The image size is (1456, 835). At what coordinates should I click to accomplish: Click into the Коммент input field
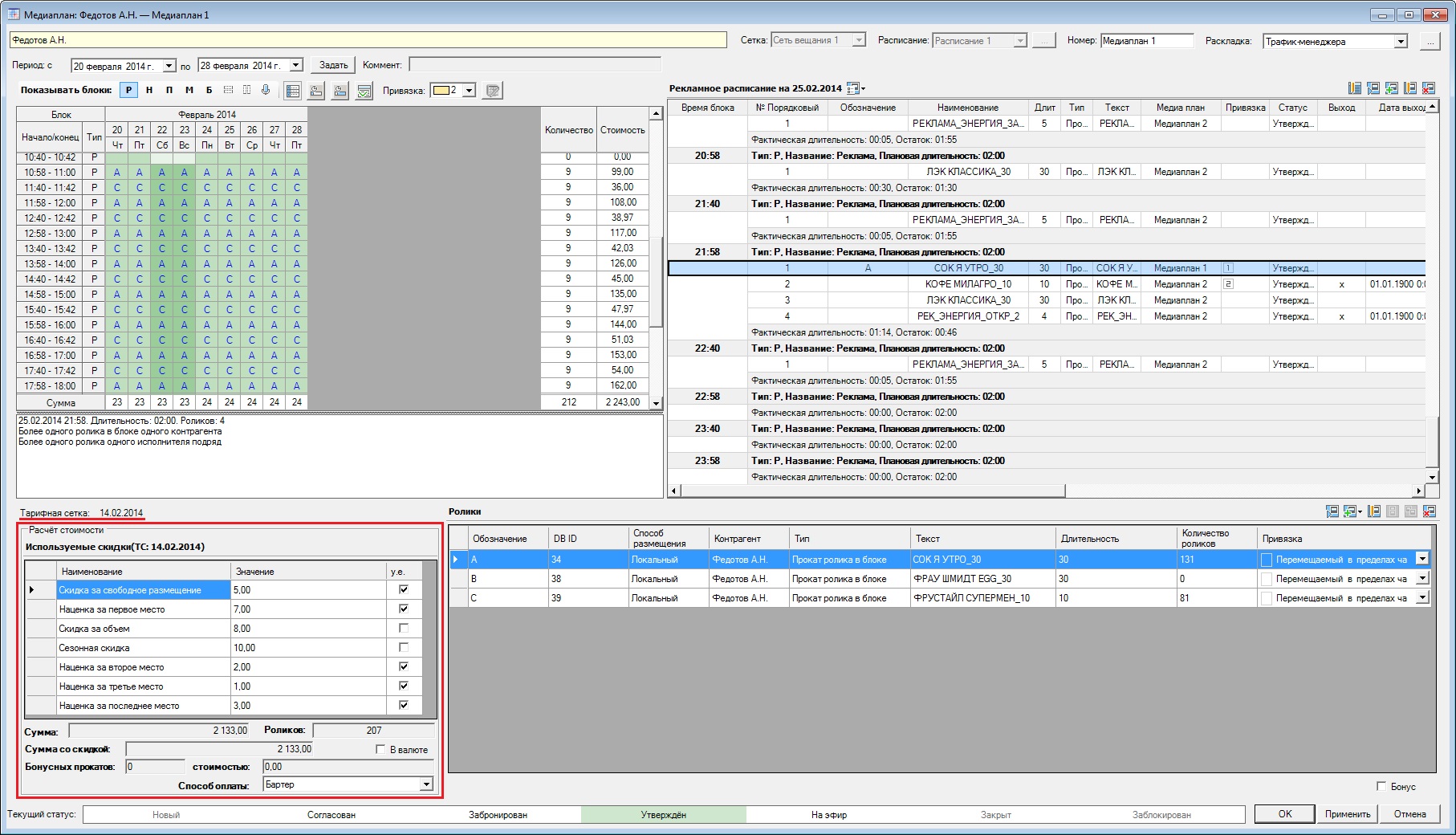pos(535,64)
